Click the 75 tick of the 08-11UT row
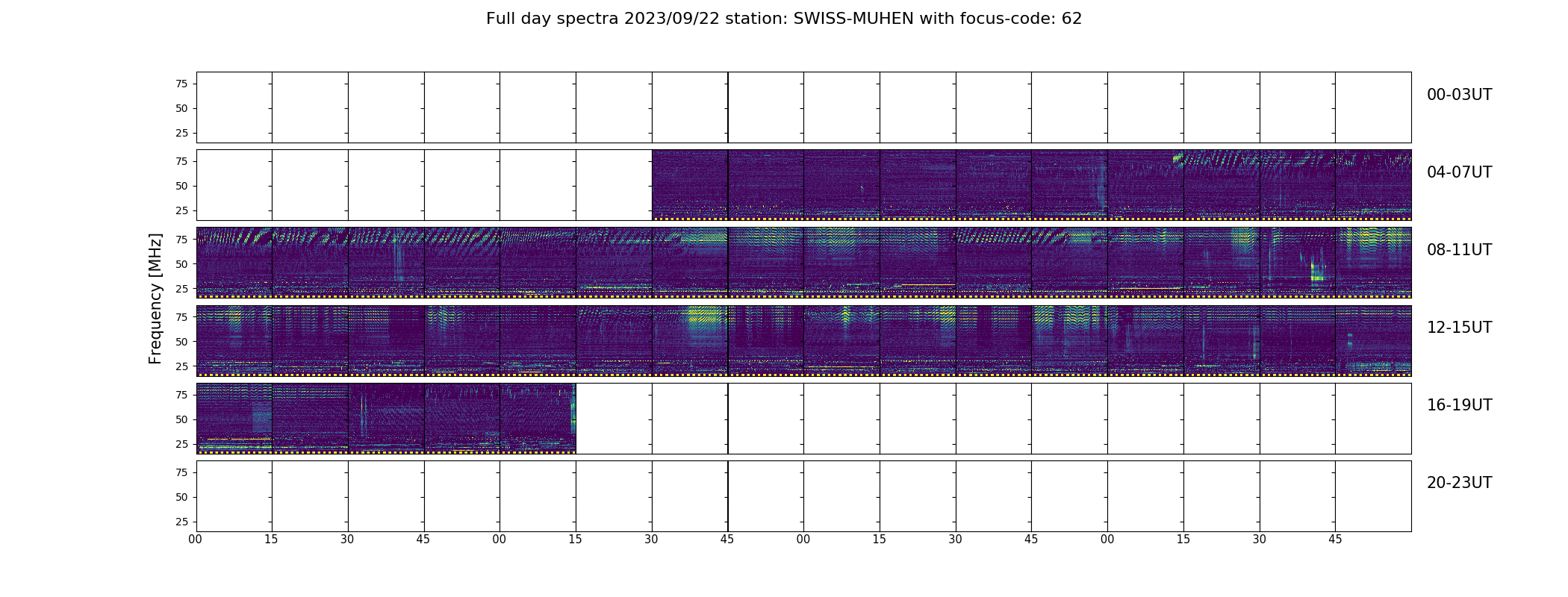The height and width of the screenshot is (597, 1568). pos(181,239)
